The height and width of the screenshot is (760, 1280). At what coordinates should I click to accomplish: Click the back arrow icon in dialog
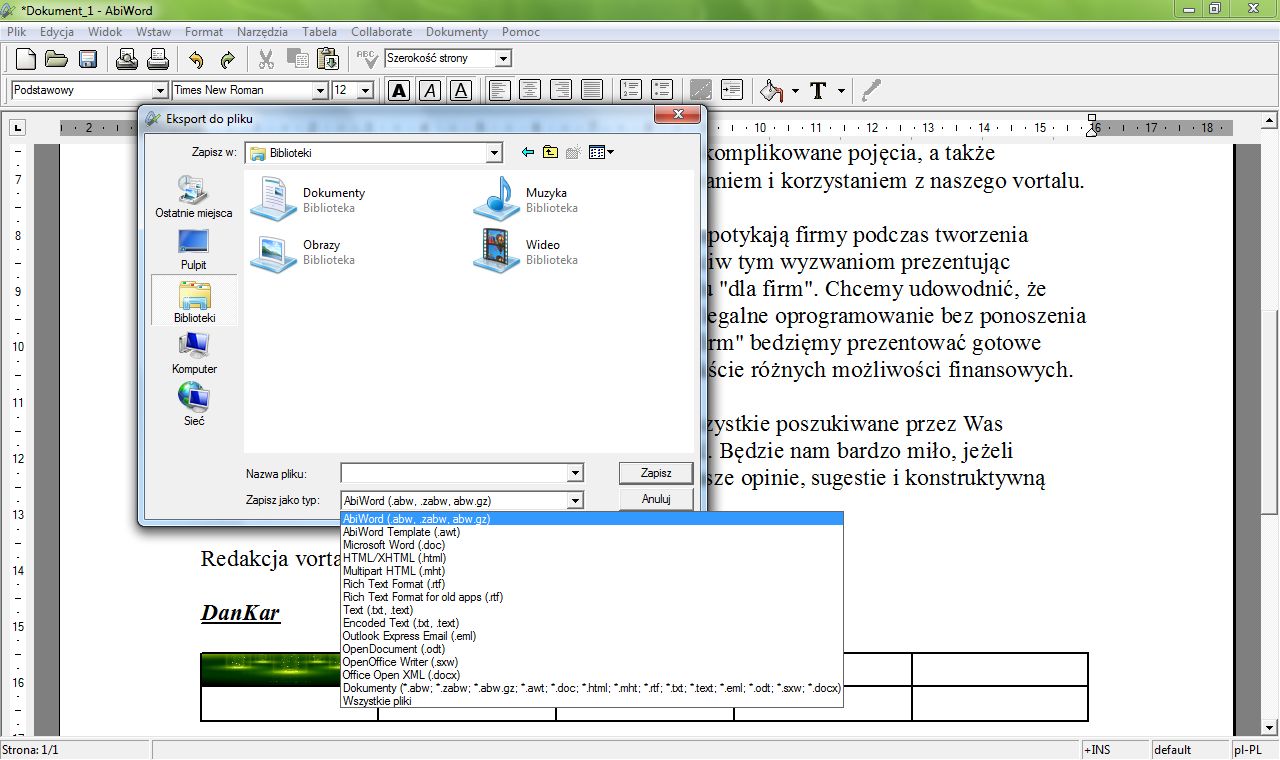529,153
